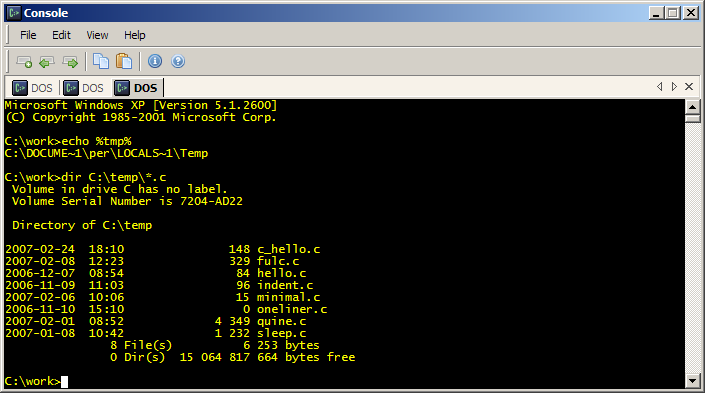Open the About info icon

[x=155, y=61]
